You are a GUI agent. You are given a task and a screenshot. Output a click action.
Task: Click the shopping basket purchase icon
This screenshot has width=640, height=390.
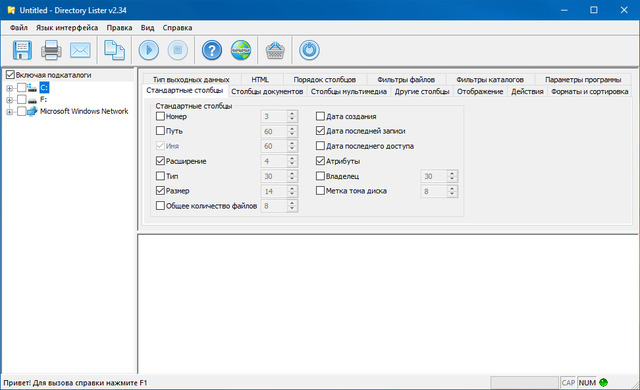coord(275,50)
